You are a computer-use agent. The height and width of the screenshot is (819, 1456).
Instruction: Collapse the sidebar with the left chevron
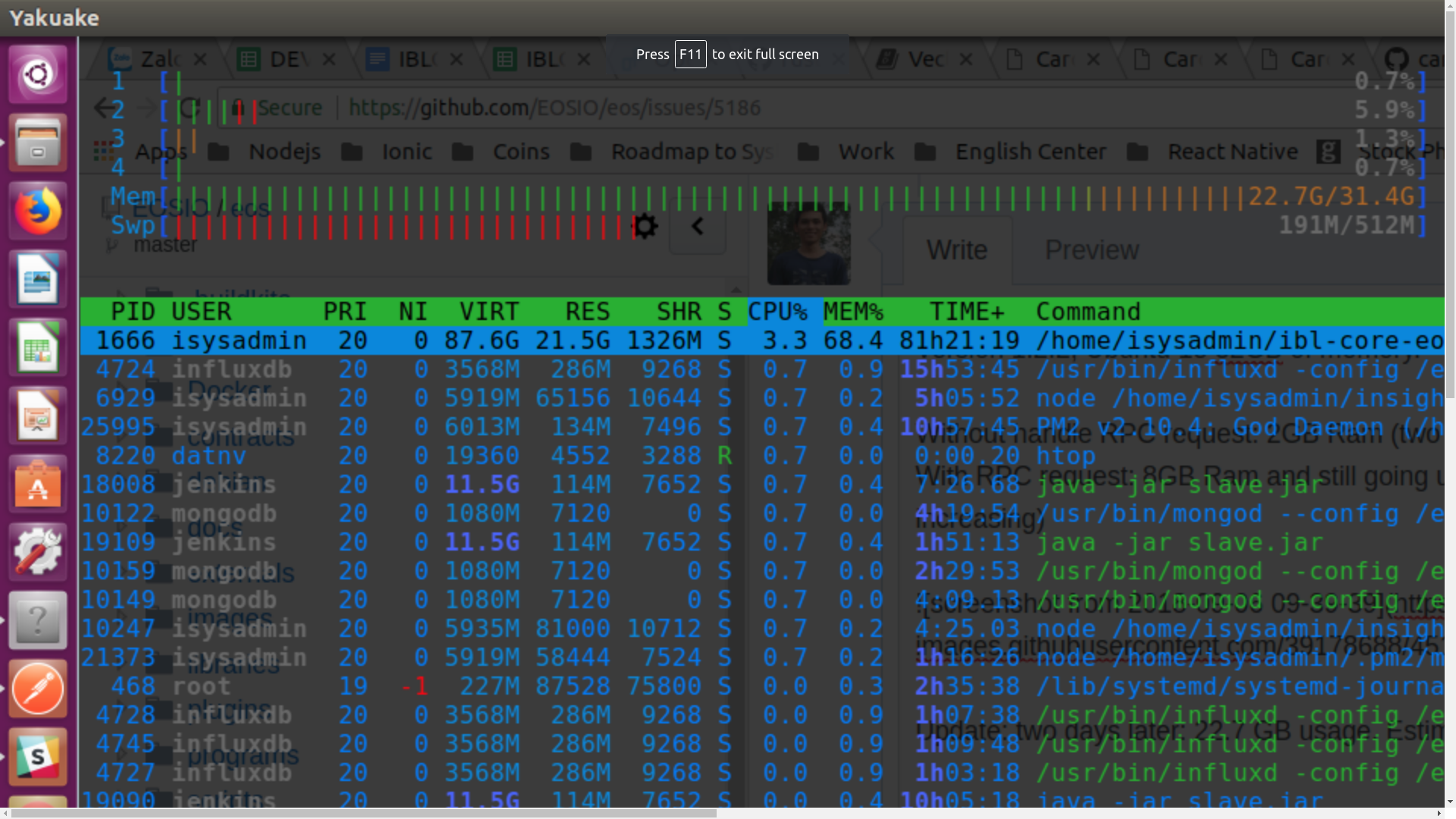click(697, 226)
